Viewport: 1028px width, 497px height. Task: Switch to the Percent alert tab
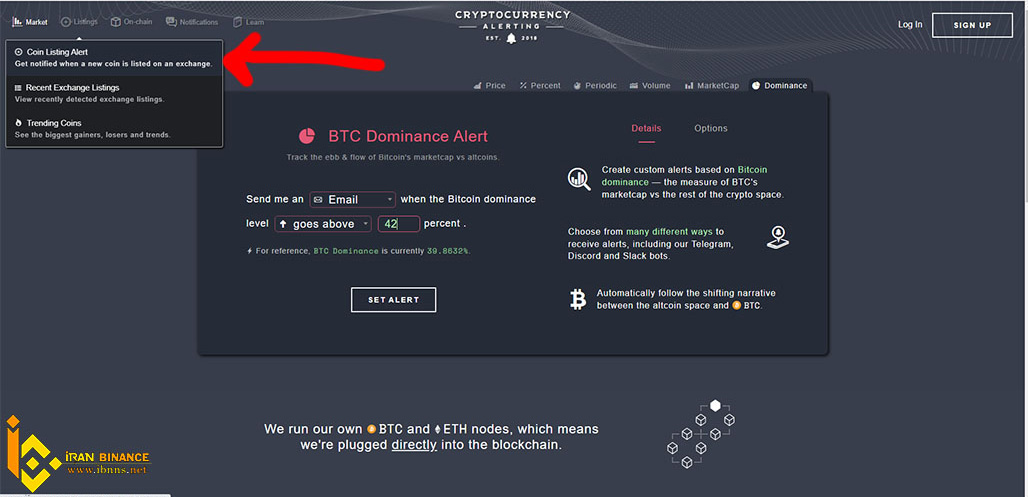pyautogui.click(x=540, y=85)
